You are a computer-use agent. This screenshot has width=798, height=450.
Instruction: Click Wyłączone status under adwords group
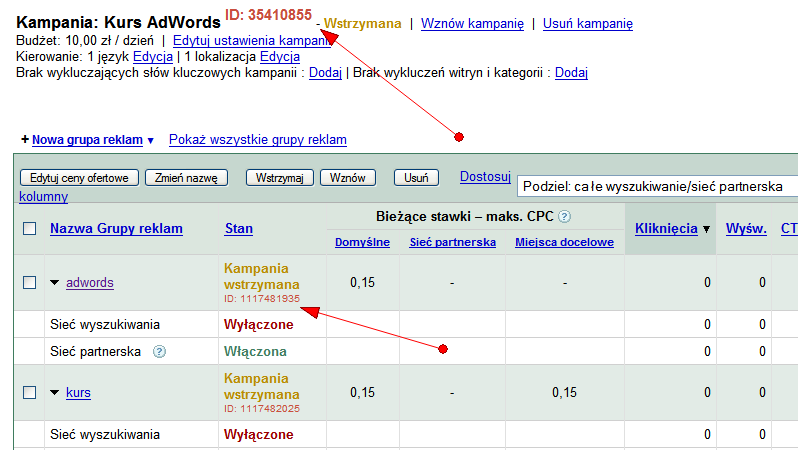[259, 325]
